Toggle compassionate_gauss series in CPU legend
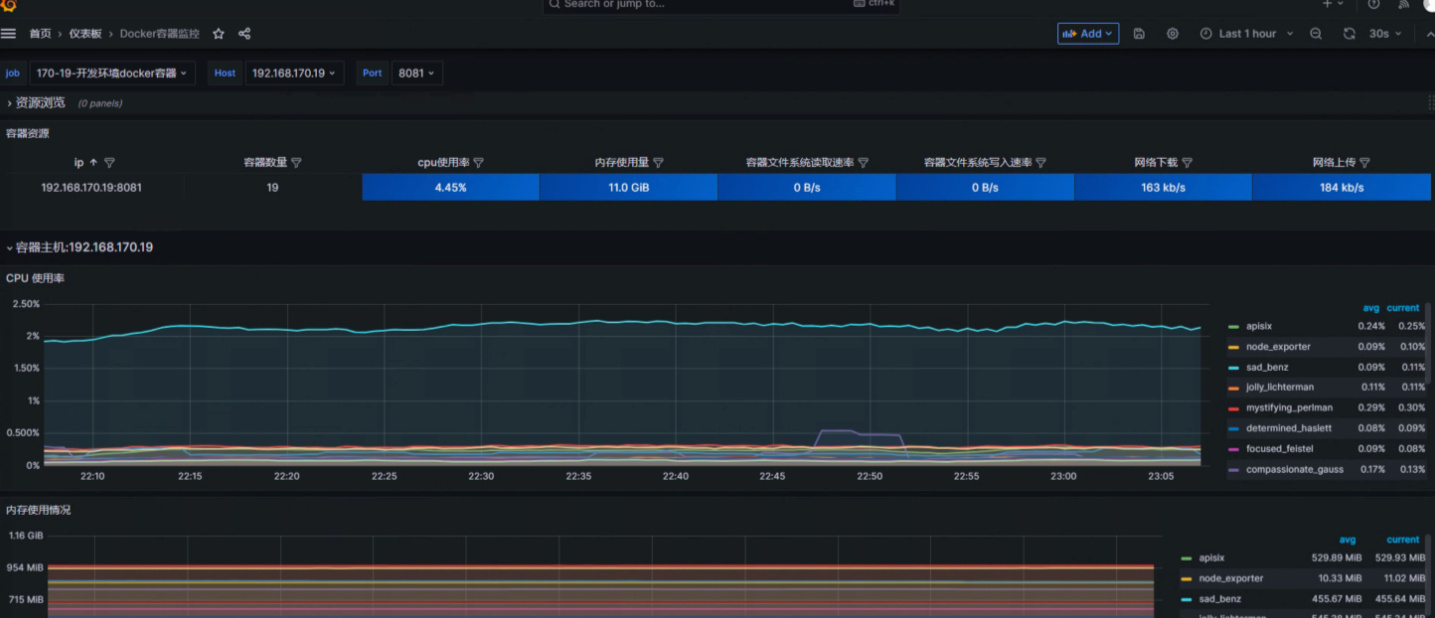1435x618 pixels. click(1295, 469)
